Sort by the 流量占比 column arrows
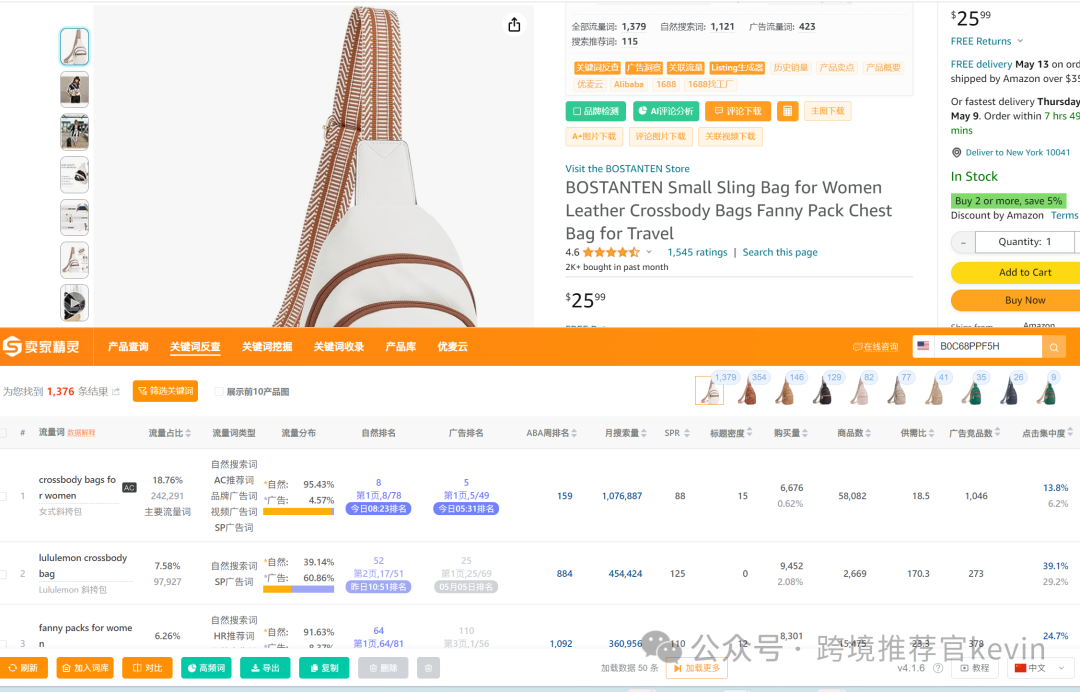 (188, 433)
